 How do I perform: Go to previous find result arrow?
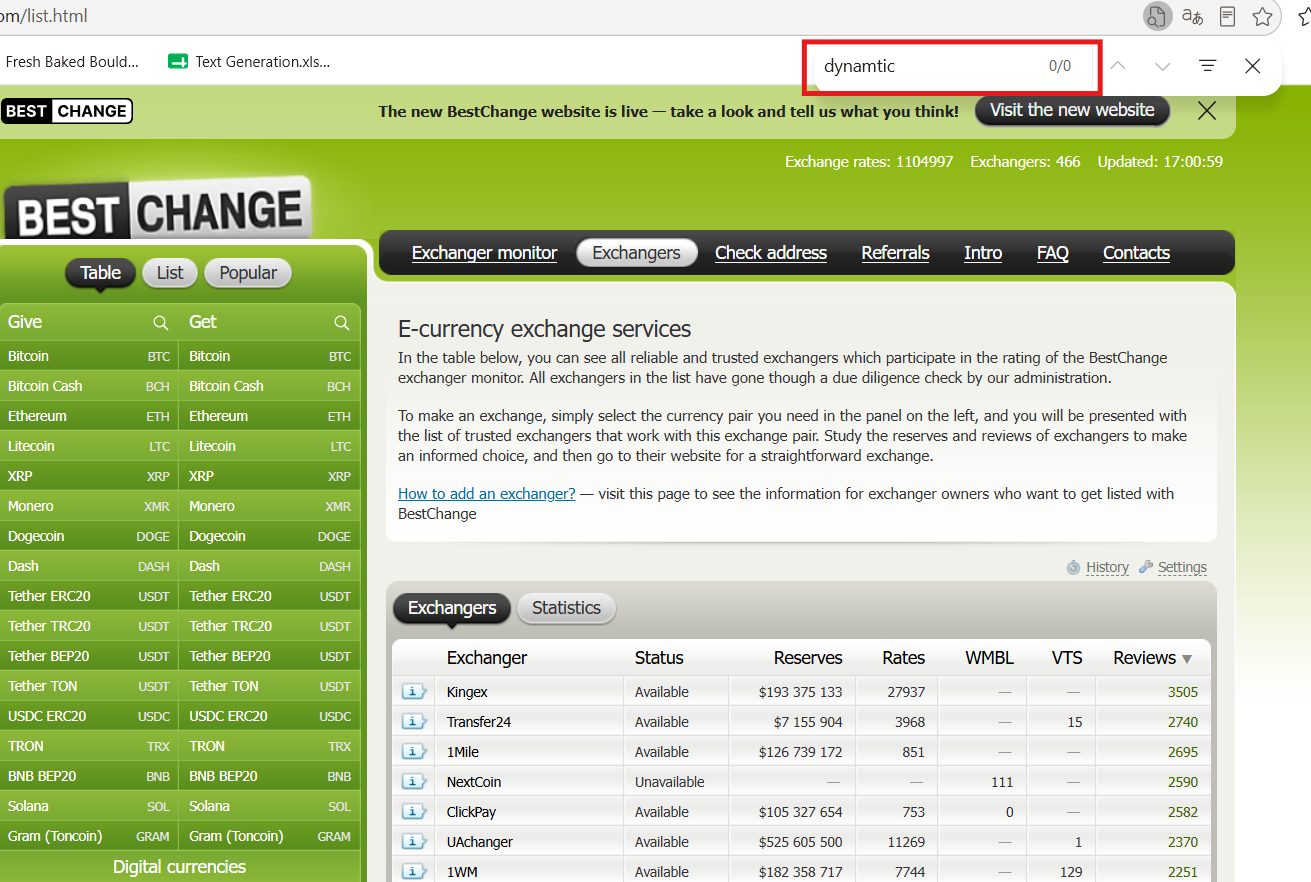(1118, 66)
